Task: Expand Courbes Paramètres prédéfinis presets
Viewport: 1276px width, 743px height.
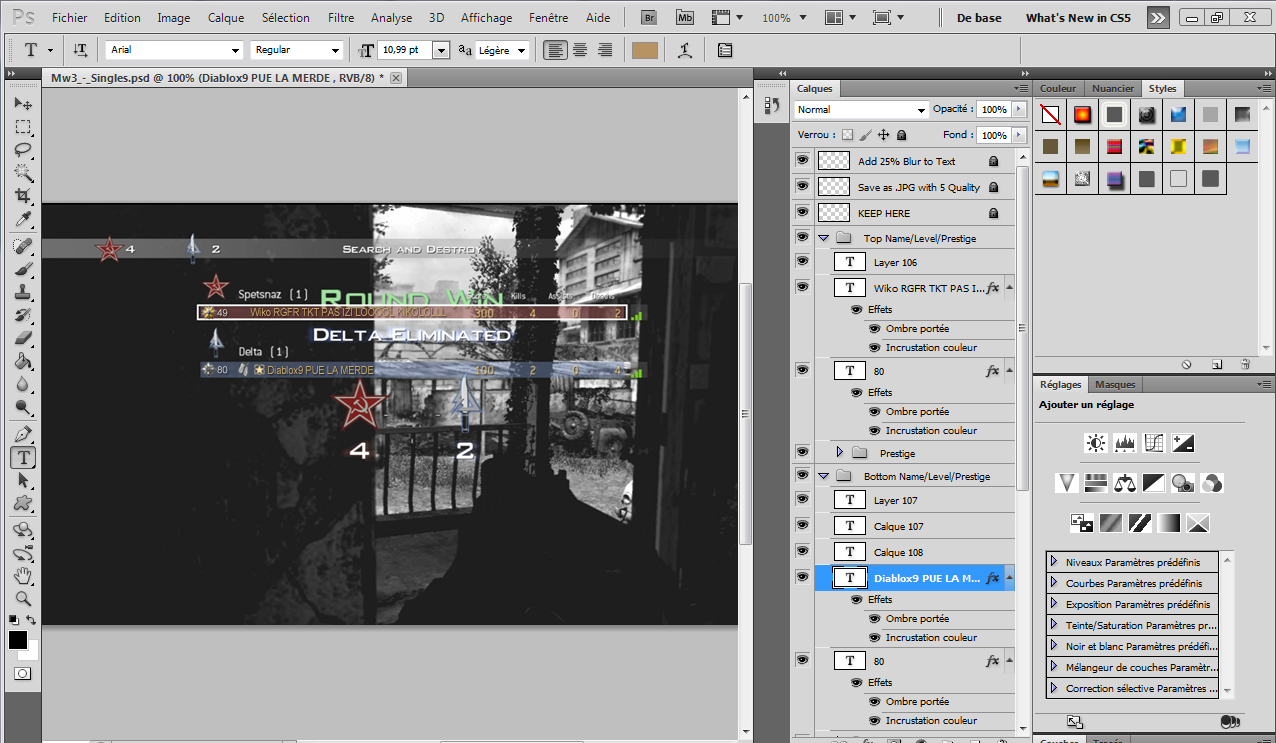Action: [1054, 583]
